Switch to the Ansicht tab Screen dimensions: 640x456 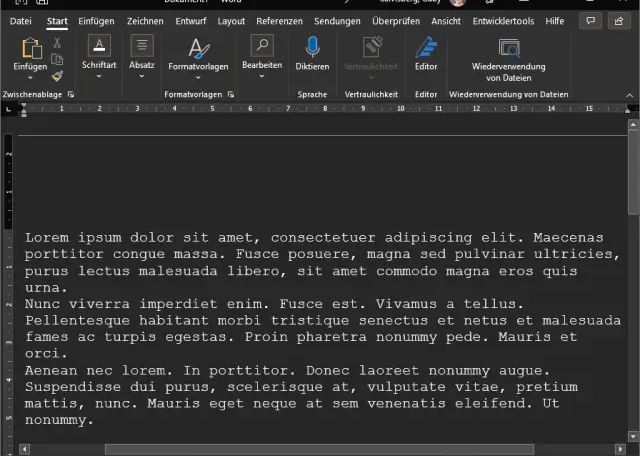pos(446,21)
